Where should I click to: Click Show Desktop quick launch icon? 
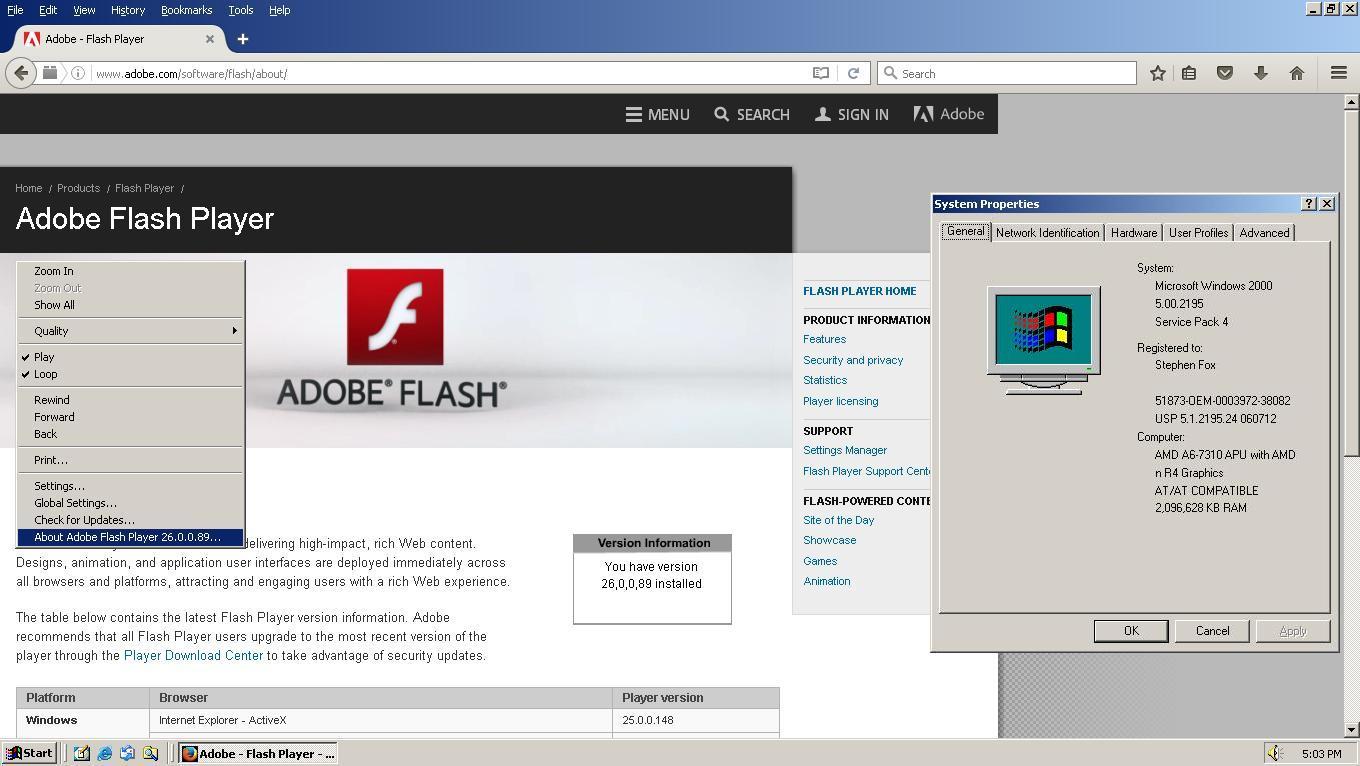(x=81, y=753)
